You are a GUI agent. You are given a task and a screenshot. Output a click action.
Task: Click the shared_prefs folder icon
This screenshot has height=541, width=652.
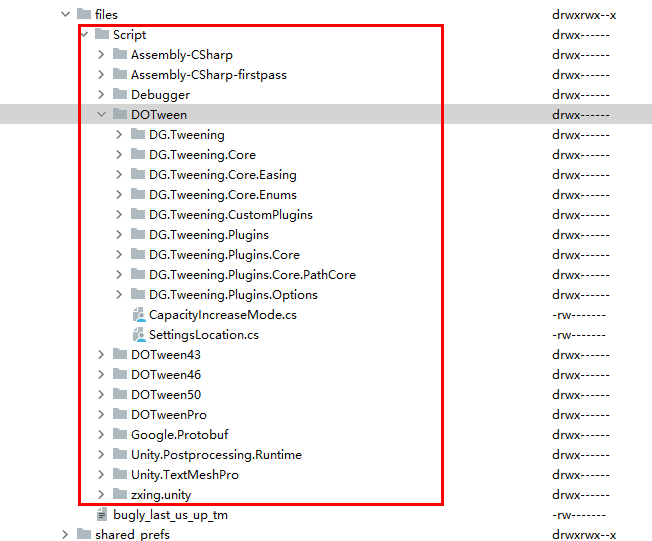coord(84,534)
